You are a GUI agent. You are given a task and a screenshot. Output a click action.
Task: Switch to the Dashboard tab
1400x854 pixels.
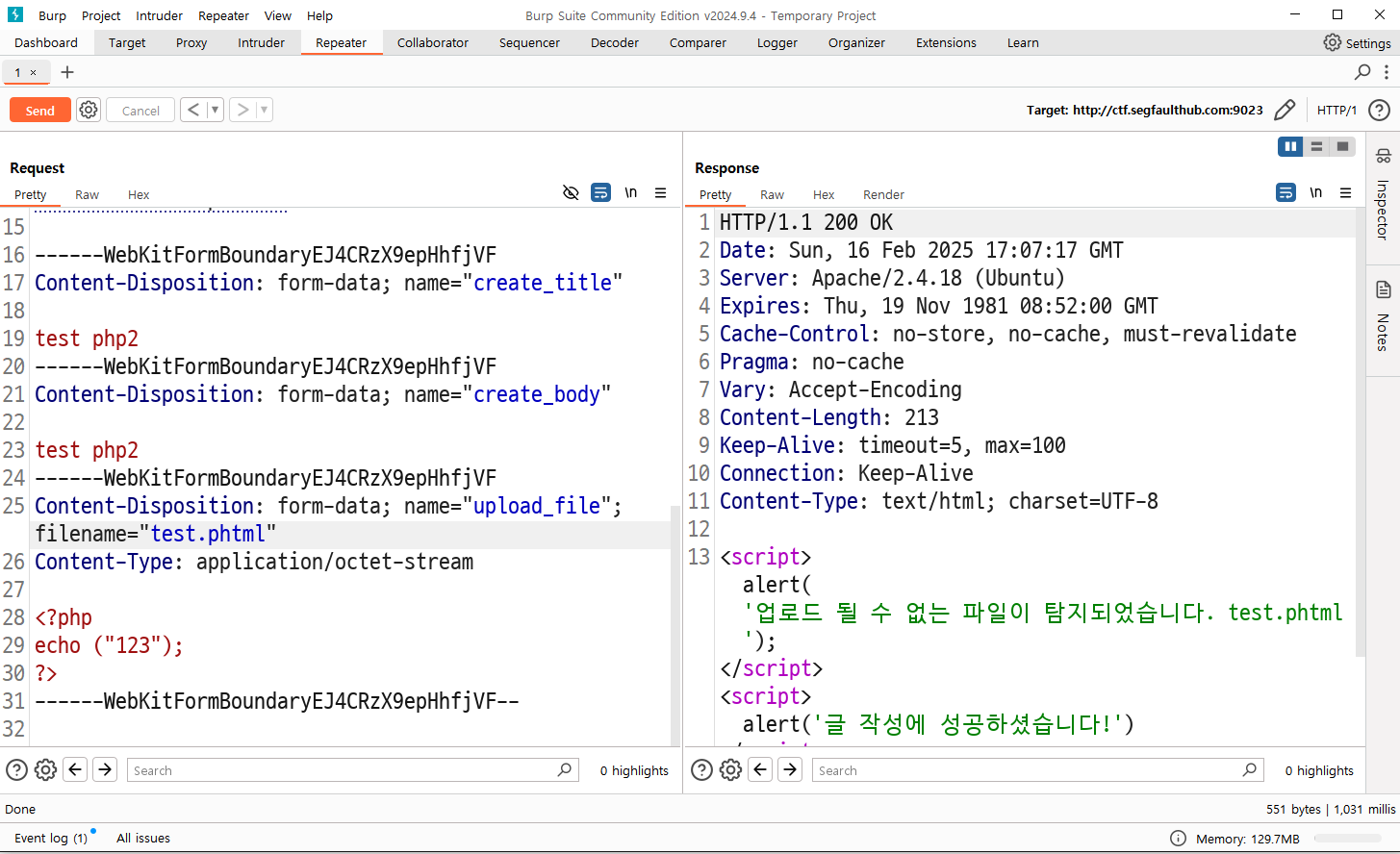click(46, 42)
